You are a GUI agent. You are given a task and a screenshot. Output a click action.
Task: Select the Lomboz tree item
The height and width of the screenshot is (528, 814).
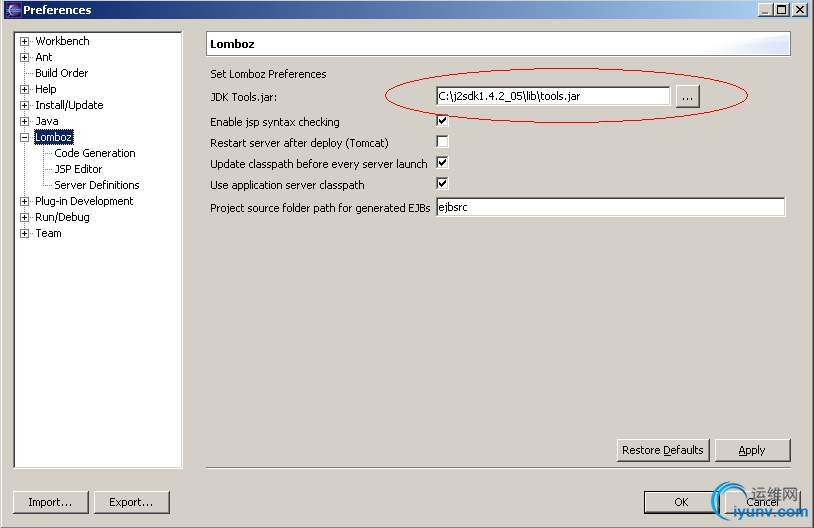(53, 137)
